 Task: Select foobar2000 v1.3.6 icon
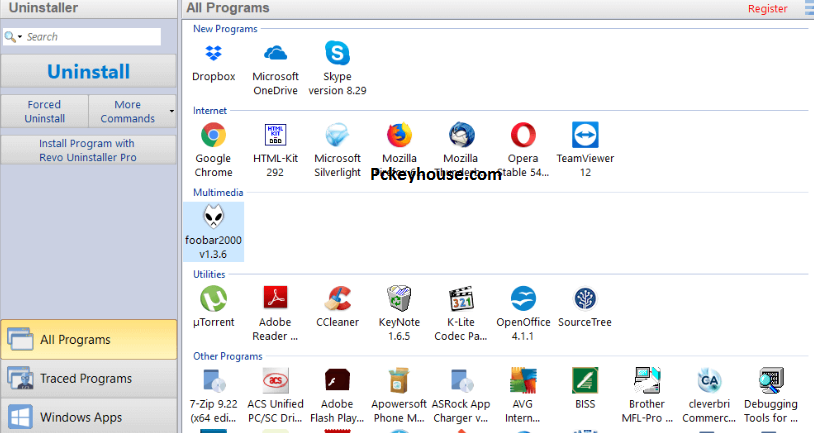213,216
